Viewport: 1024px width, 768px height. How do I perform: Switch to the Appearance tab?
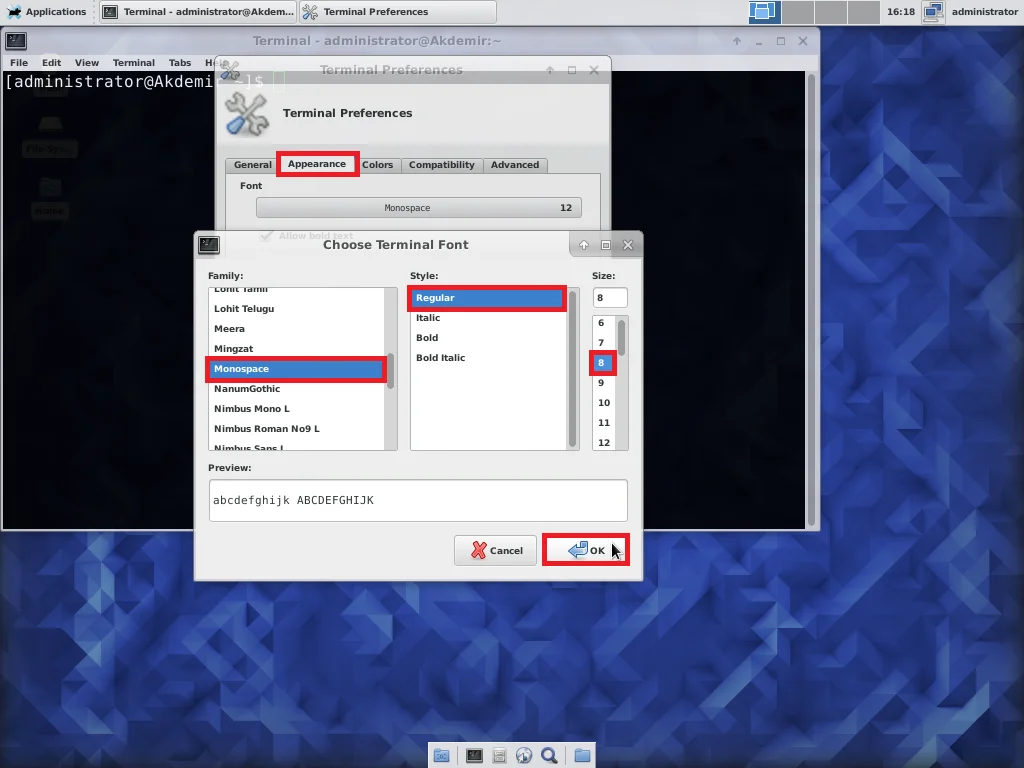[x=317, y=164]
